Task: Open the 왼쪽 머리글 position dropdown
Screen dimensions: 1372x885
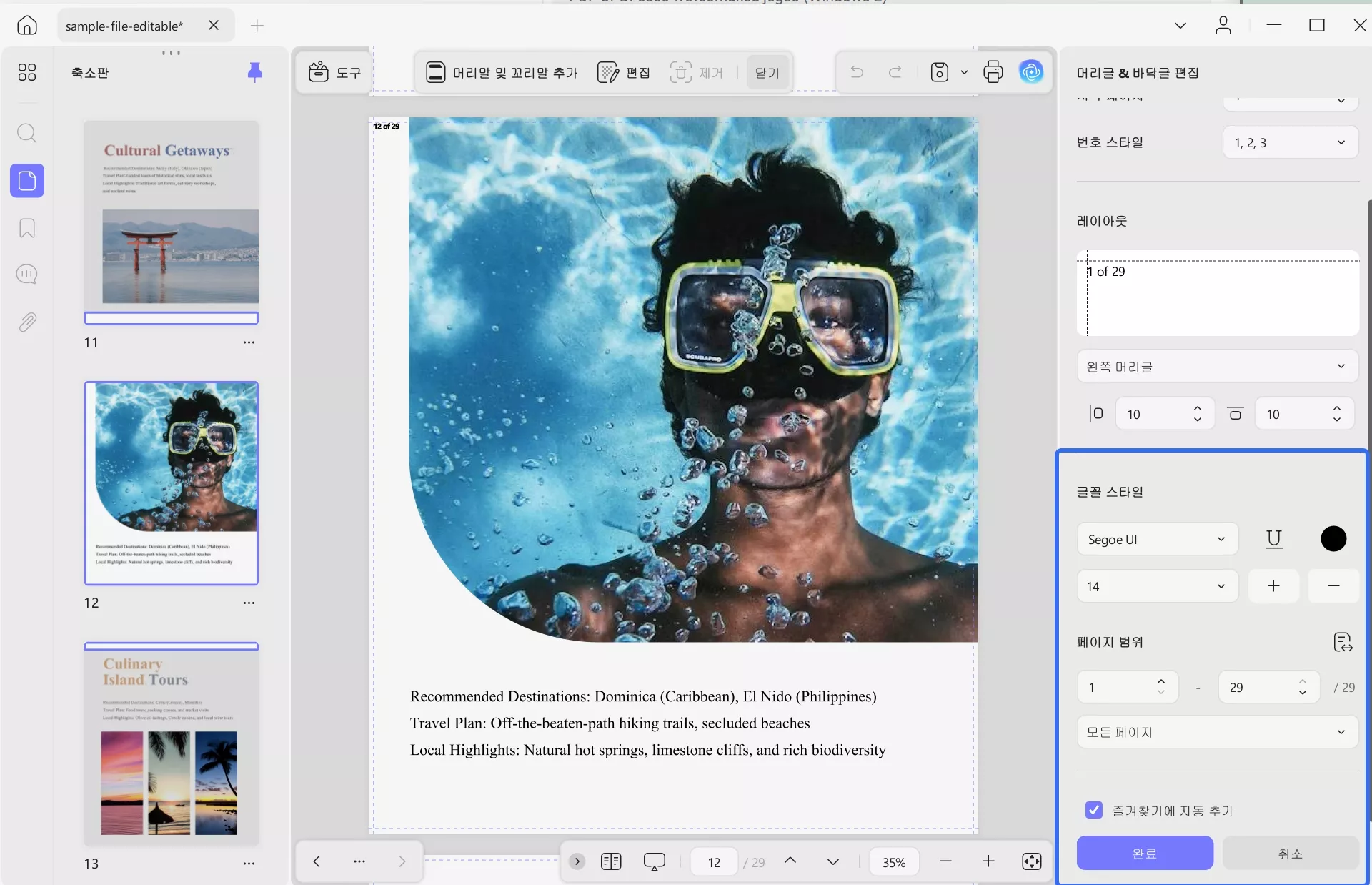Action: 1218,367
